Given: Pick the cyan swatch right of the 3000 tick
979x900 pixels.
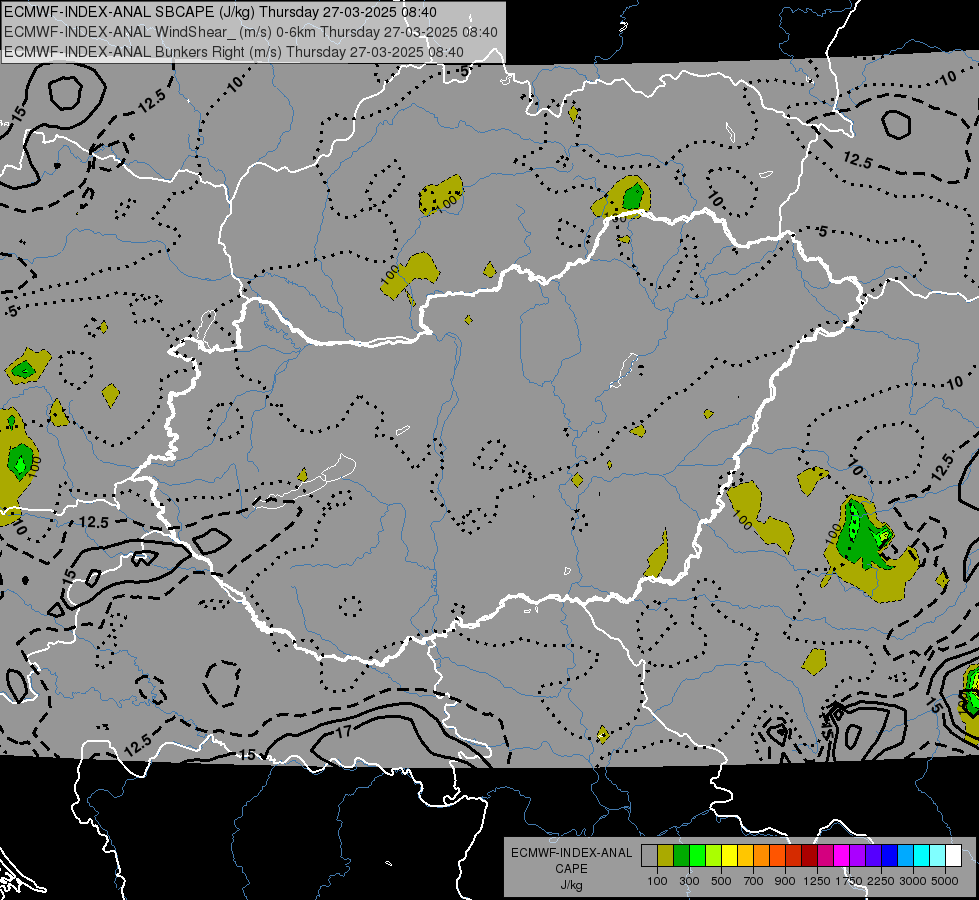Looking at the screenshot, I should (922, 855).
